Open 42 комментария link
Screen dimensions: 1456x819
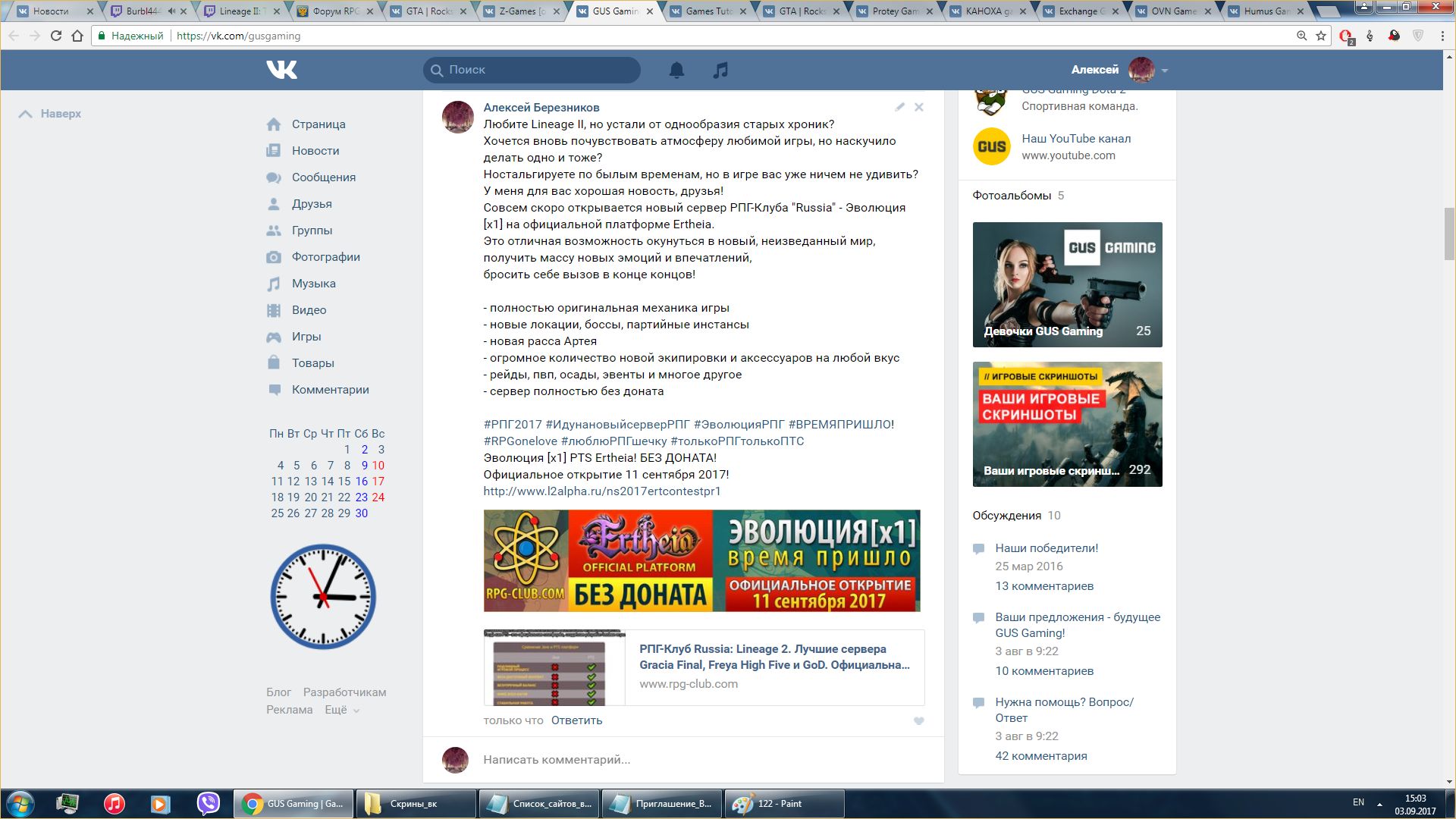pyautogui.click(x=1041, y=756)
